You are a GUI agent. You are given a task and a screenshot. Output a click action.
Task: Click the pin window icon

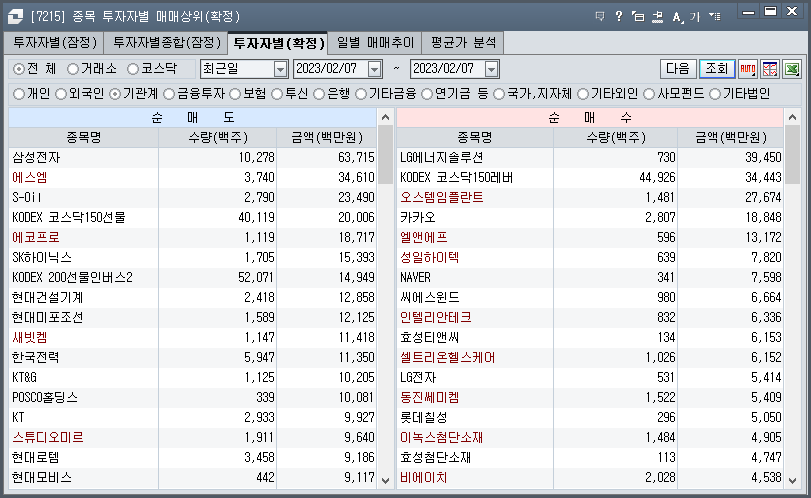pyautogui.click(x=657, y=17)
